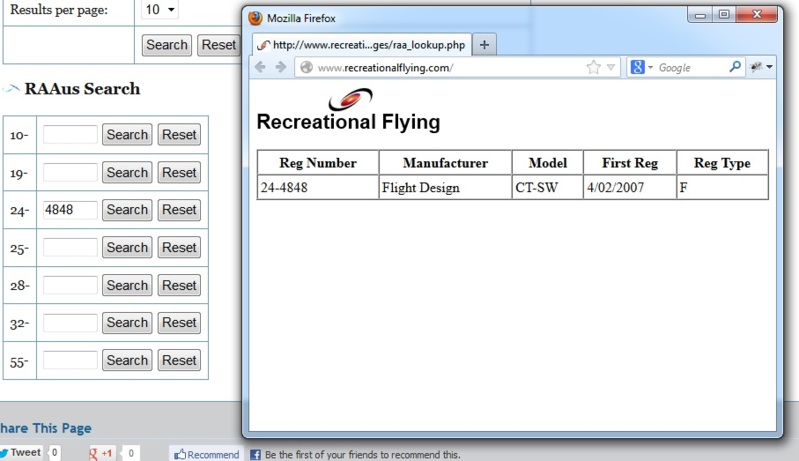Click Search in the 25- row

[x=127, y=248]
